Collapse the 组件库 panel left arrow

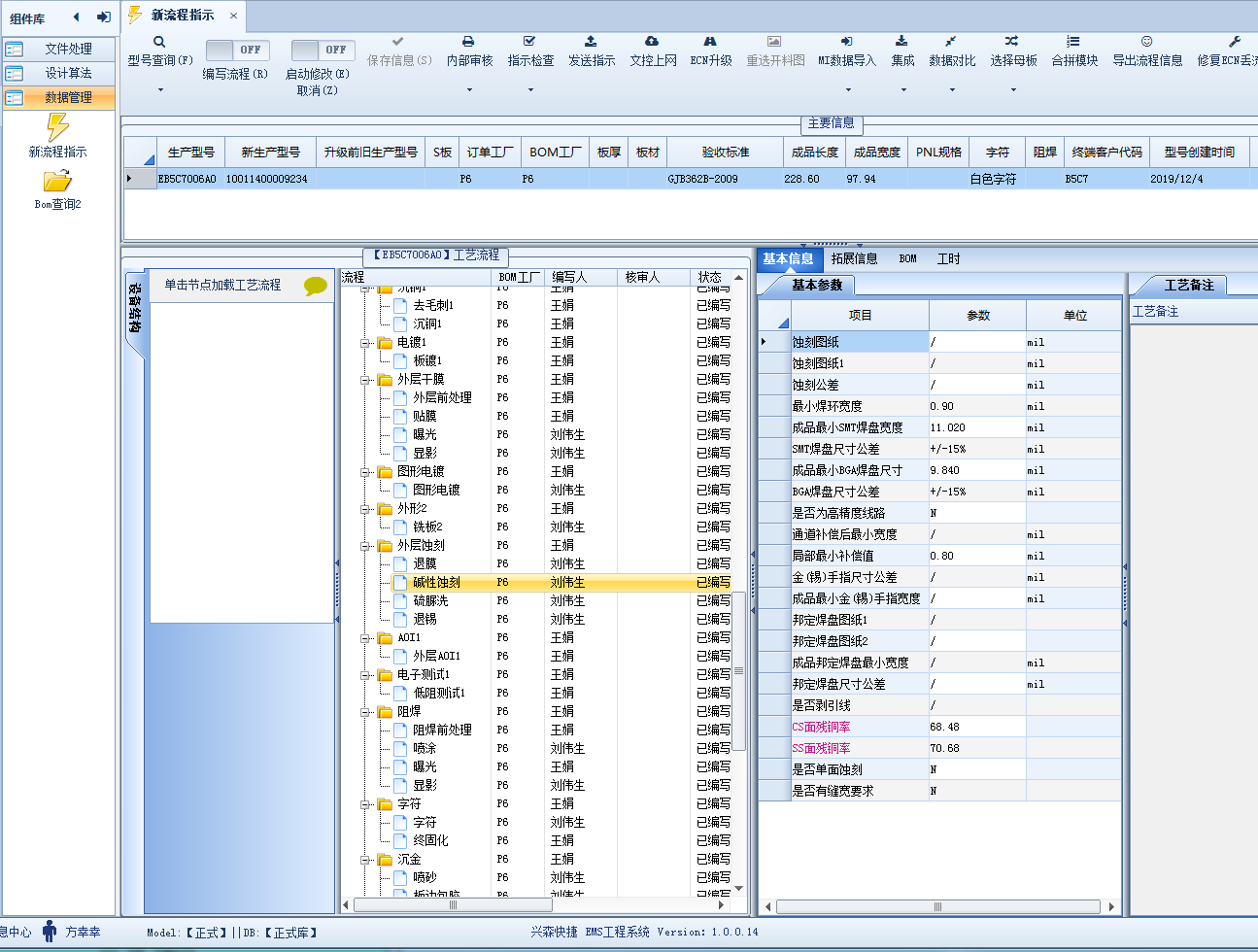pyautogui.click(x=77, y=17)
